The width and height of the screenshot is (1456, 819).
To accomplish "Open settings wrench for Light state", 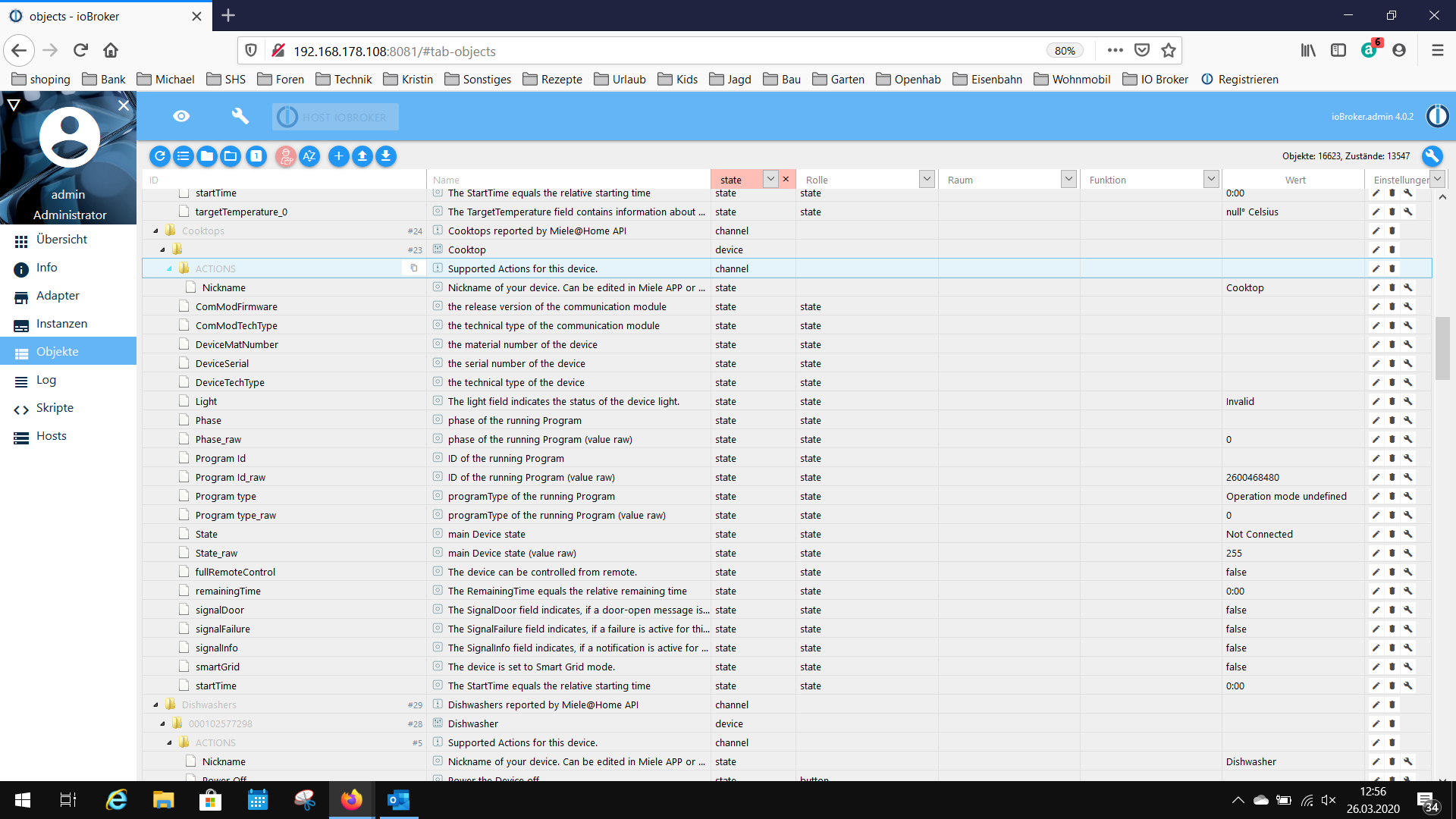I will point(1408,402).
